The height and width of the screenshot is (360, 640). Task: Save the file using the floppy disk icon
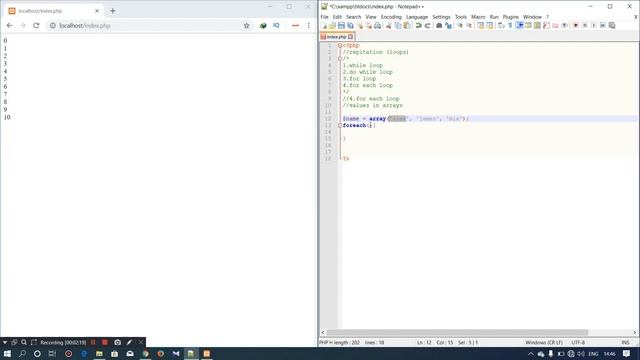(341, 26)
